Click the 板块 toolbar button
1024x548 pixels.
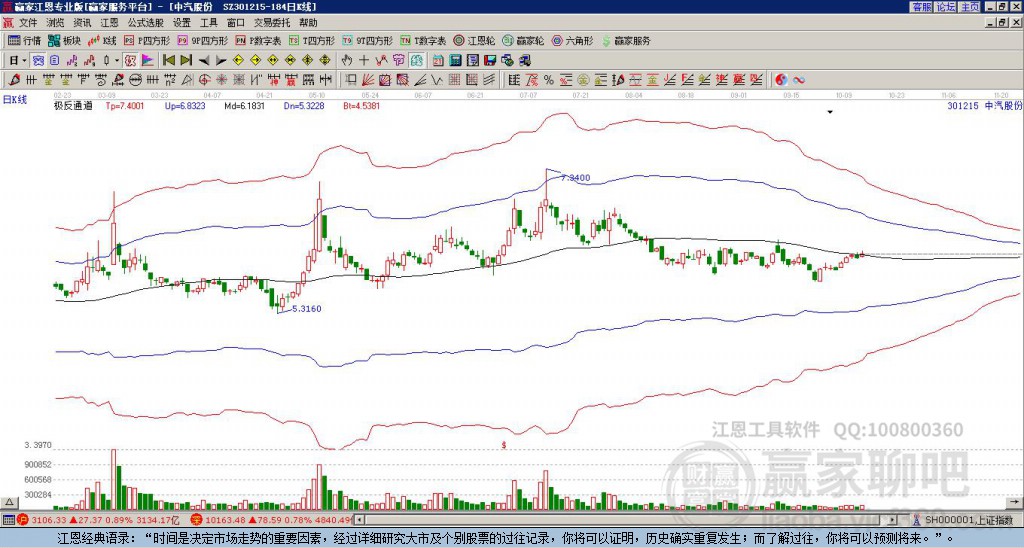[x=65, y=40]
